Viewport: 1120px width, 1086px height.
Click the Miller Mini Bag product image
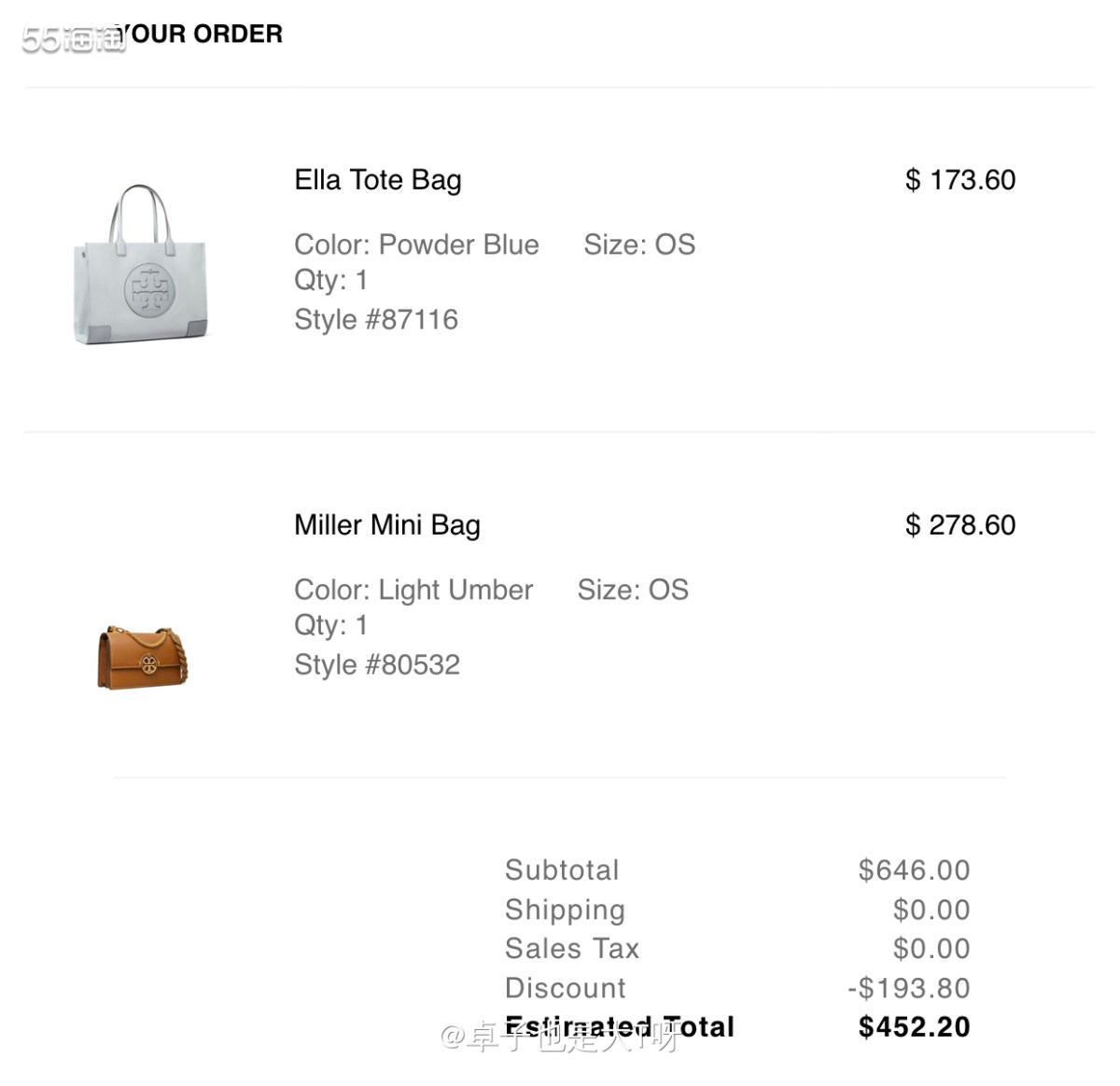click(143, 658)
